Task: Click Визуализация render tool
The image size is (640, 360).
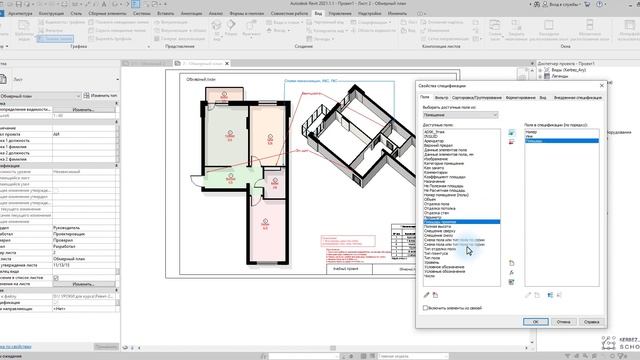Action: [171, 22]
